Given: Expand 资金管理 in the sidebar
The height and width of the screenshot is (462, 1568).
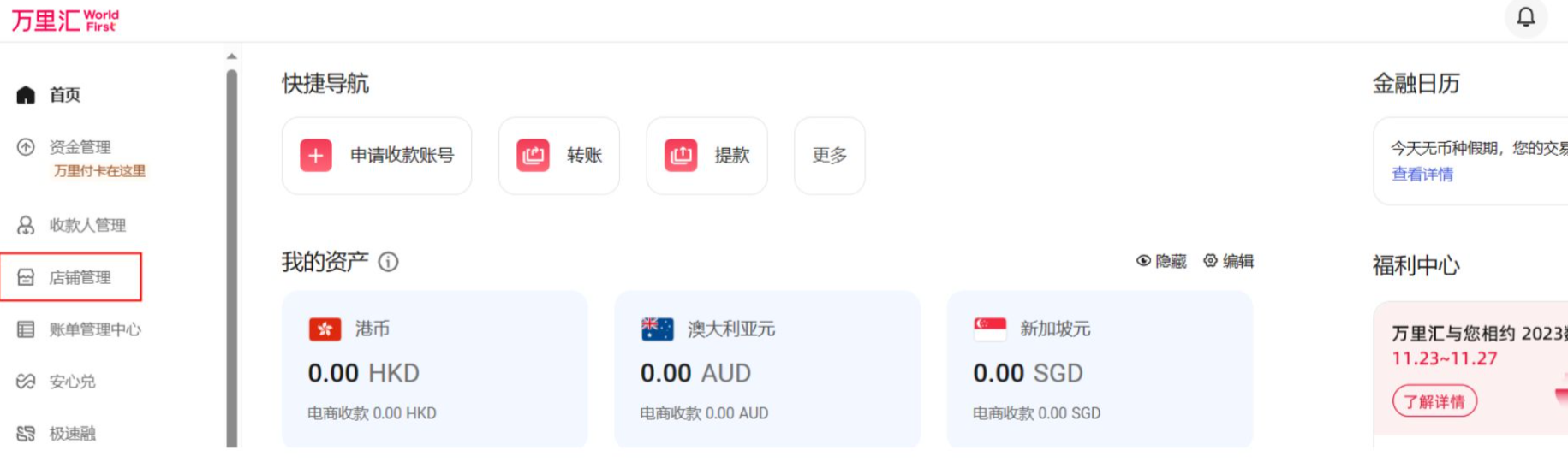Looking at the screenshot, I should [x=80, y=147].
